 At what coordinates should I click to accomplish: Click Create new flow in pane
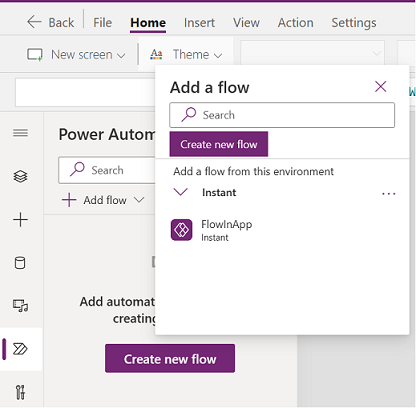(x=170, y=359)
